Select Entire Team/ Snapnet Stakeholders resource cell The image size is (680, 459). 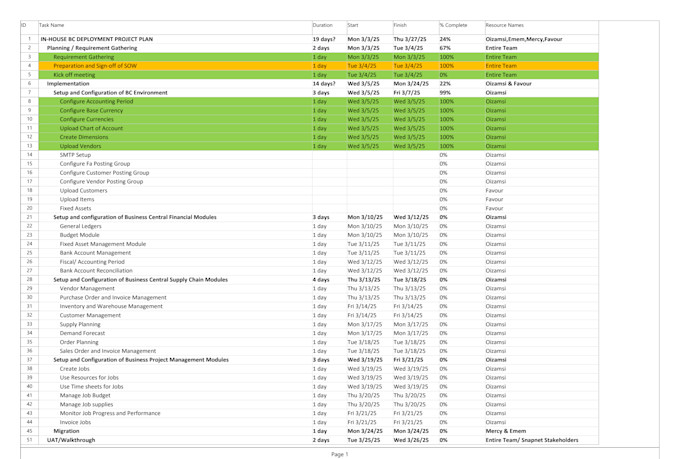pos(532,440)
